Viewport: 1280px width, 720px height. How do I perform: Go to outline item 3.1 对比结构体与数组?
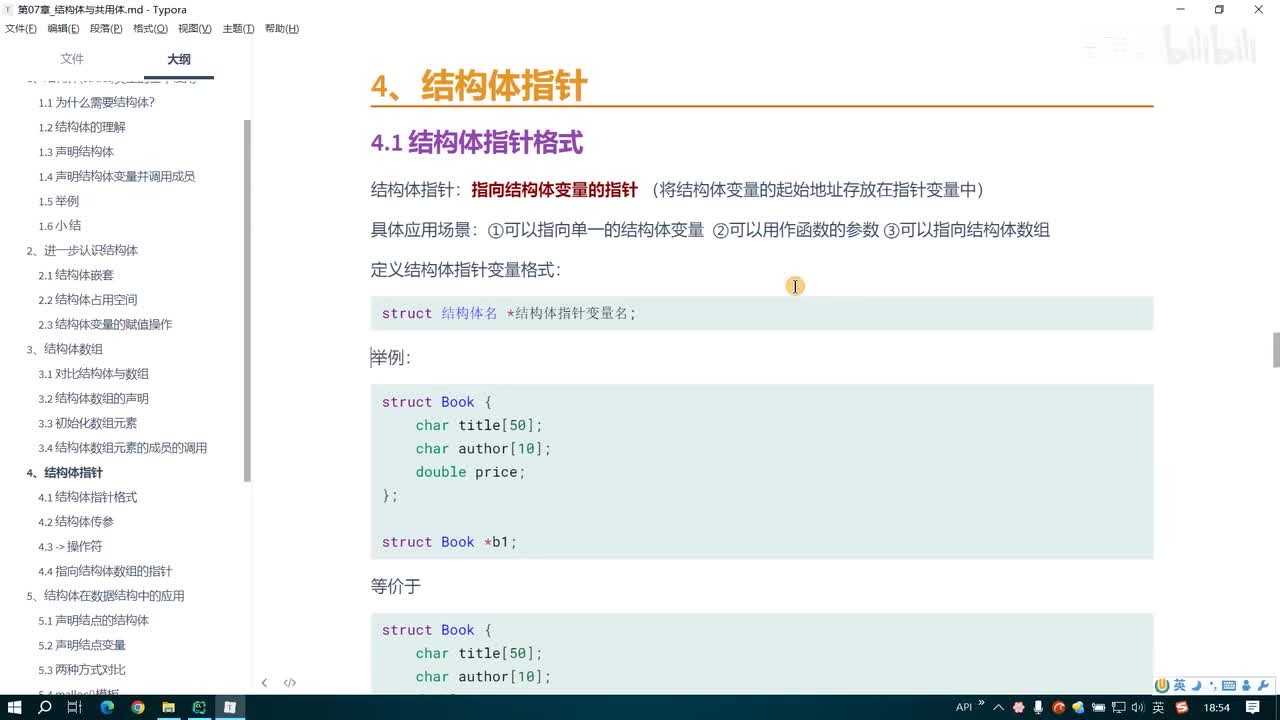(x=94, y=374)
